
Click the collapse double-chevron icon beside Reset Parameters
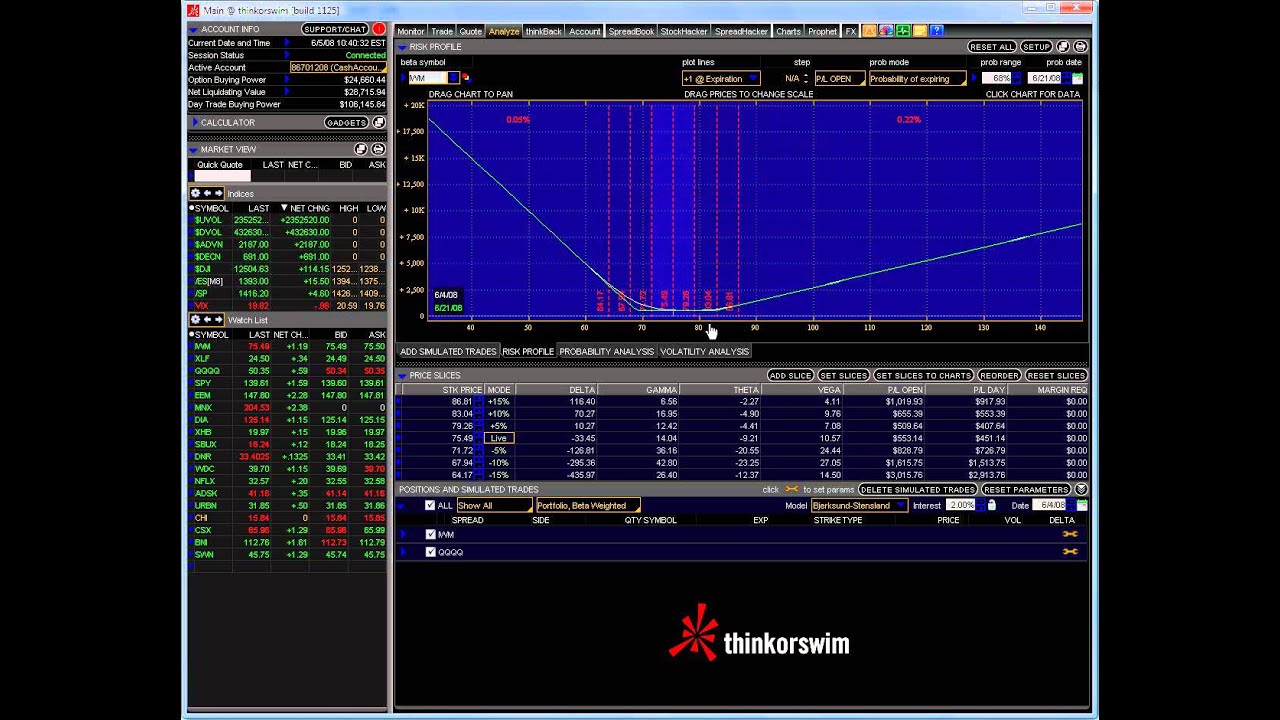pyautogui.click(x=1080, y=490)
